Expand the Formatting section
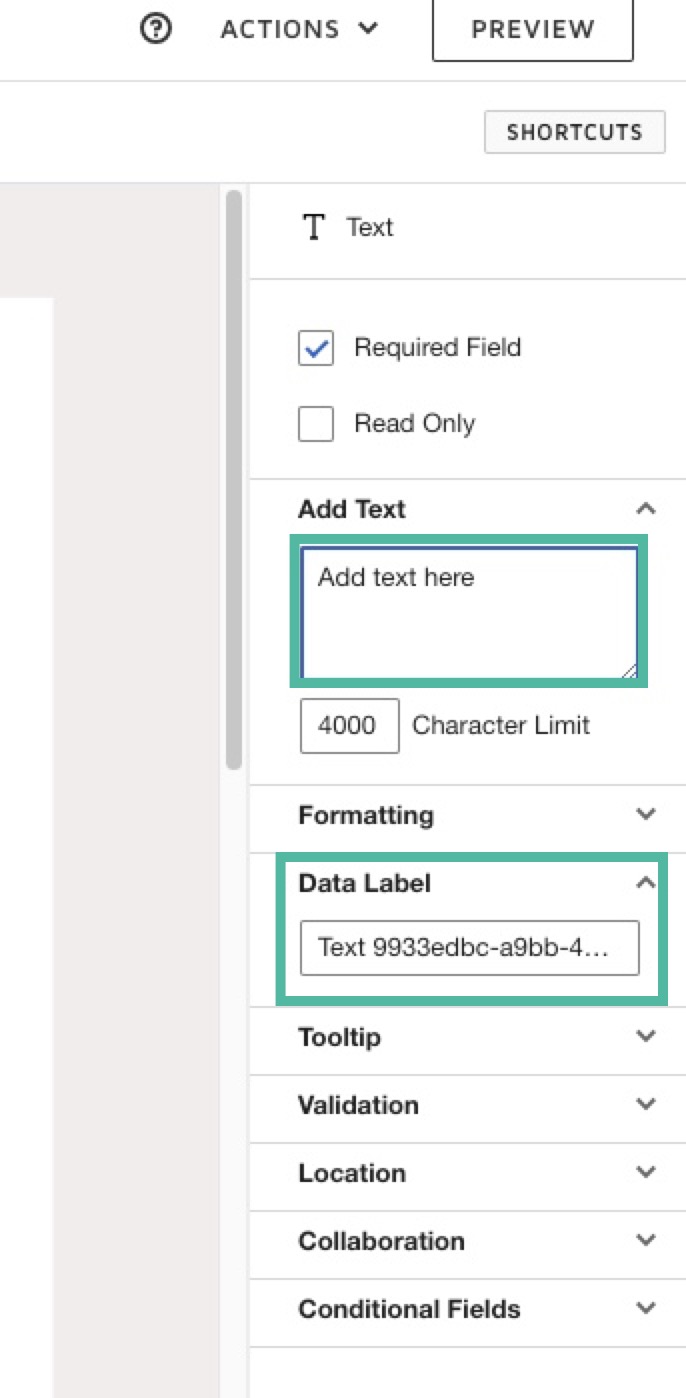This screenshot has height=1398, width=686. [x=646, y=815]
